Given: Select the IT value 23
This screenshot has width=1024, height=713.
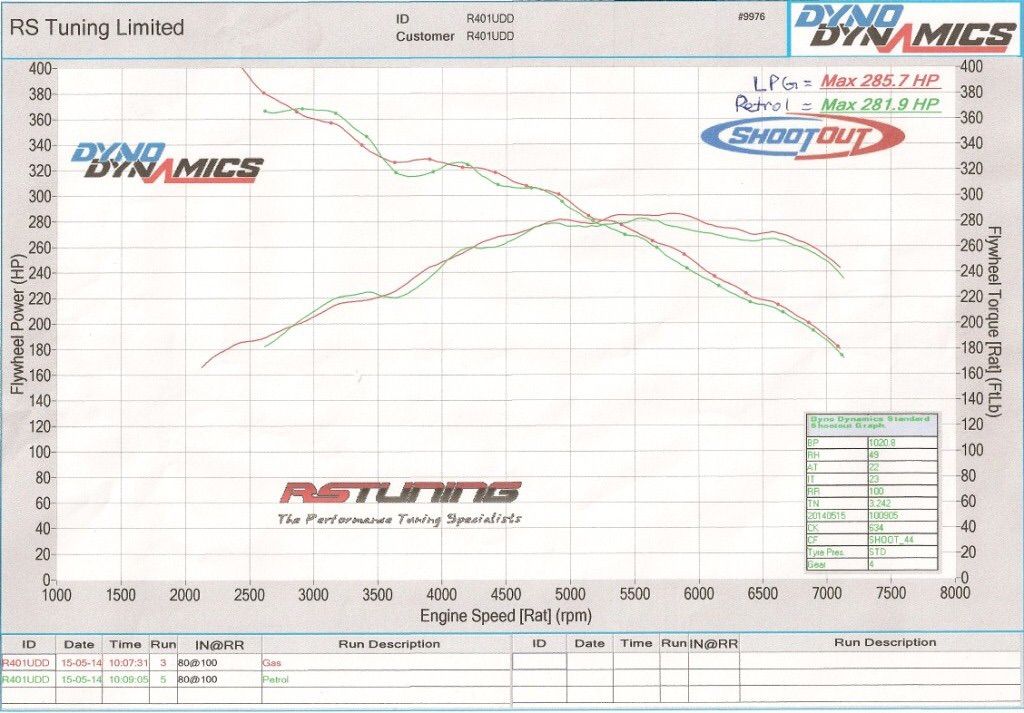Looking at the screenshot, I should 903,479.
